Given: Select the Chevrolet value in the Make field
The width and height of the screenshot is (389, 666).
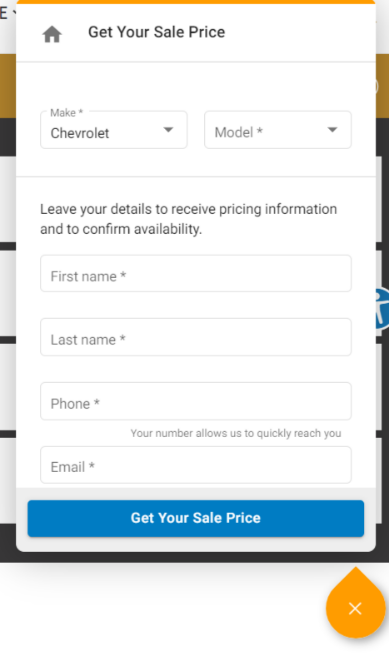Looking at the screenshot, I should (80, 133).
